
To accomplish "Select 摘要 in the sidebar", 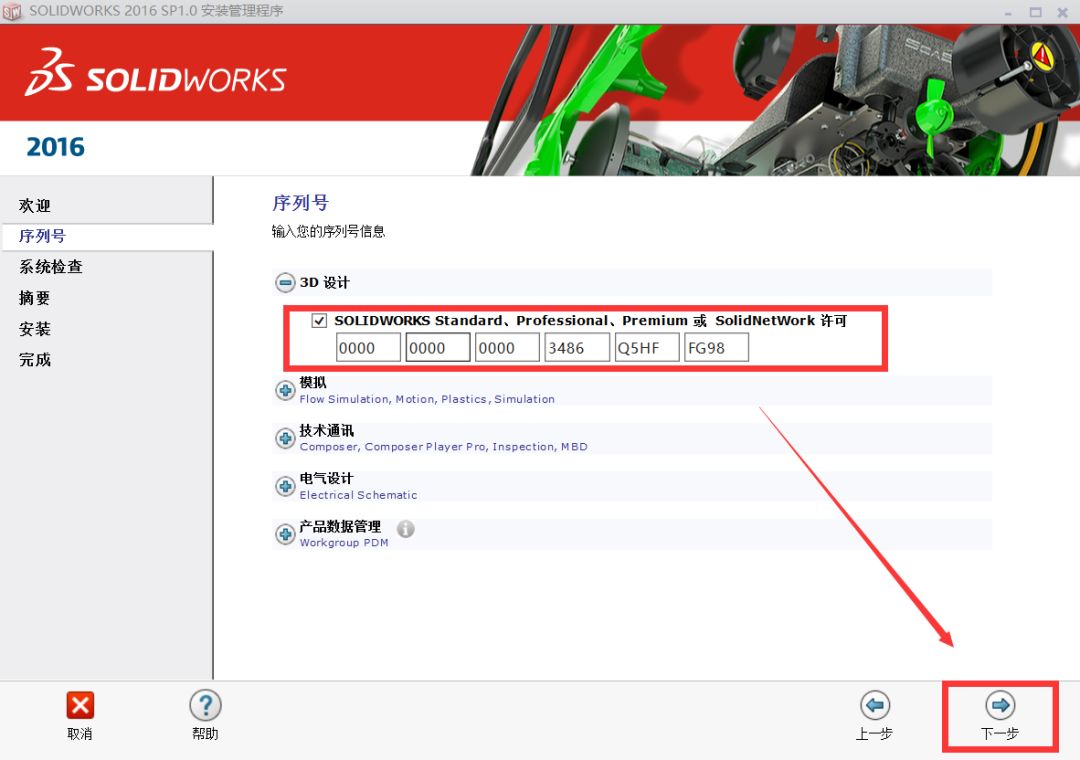I will click(x=35, y=298).
